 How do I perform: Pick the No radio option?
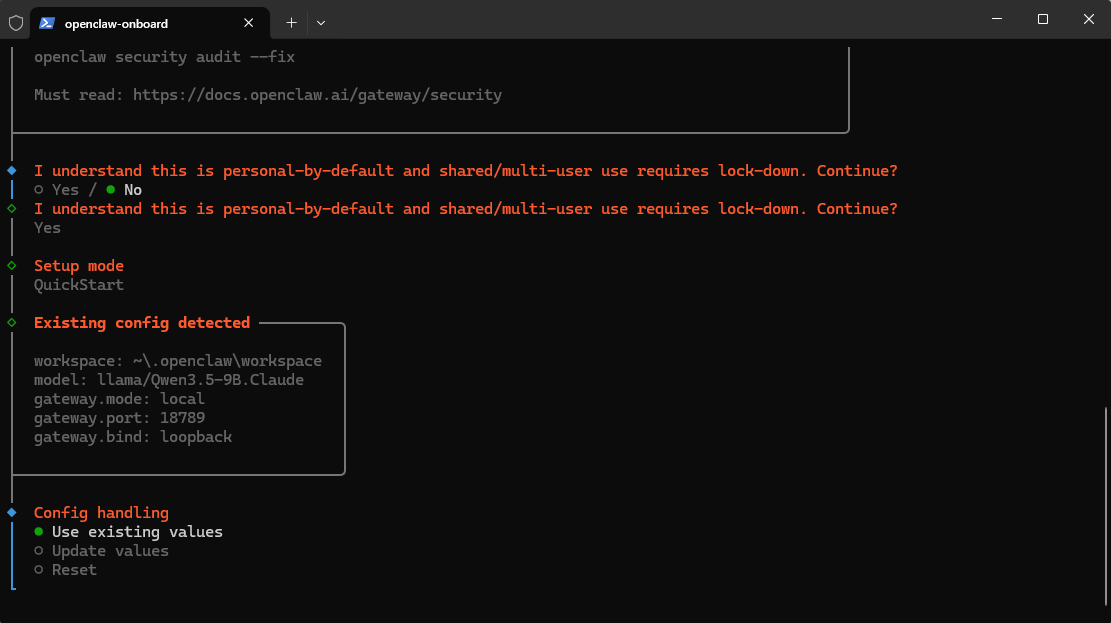124,190
